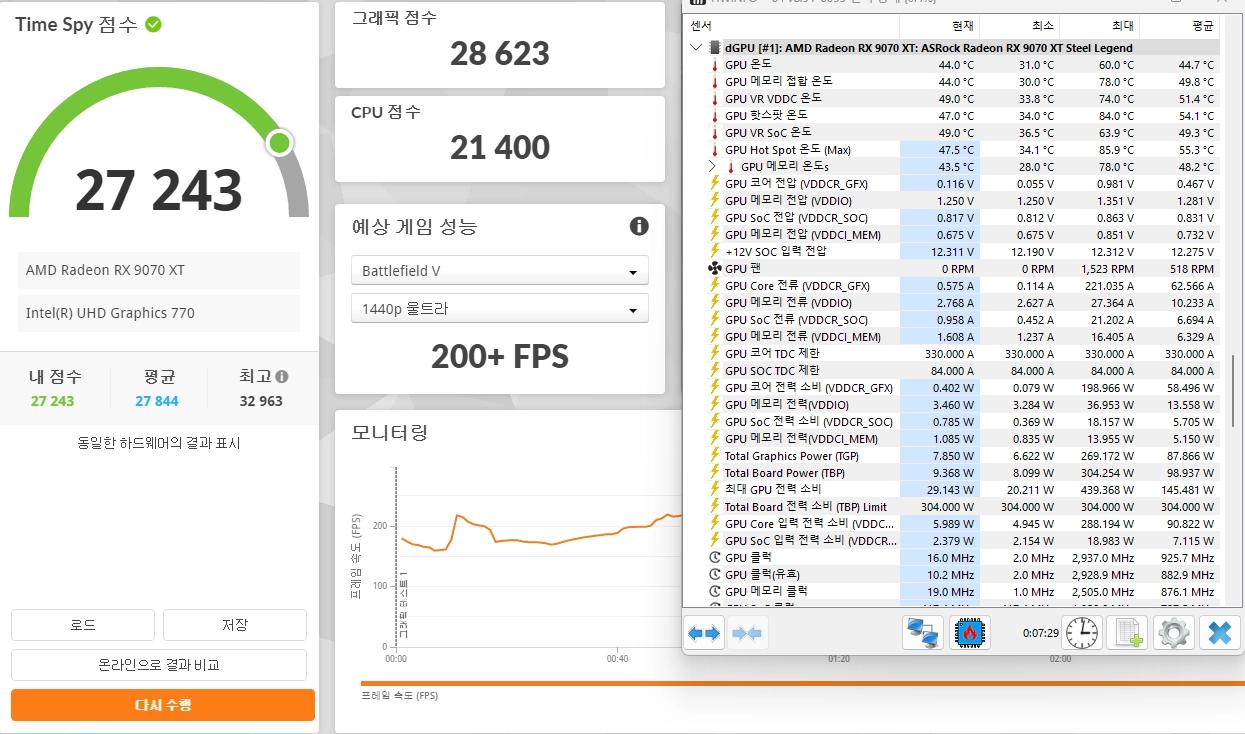This screenshot has width=1245, height=734.
Task: Click the thermometer icon of GPU 핫스팟 온도
Action: tap(714, 116)
